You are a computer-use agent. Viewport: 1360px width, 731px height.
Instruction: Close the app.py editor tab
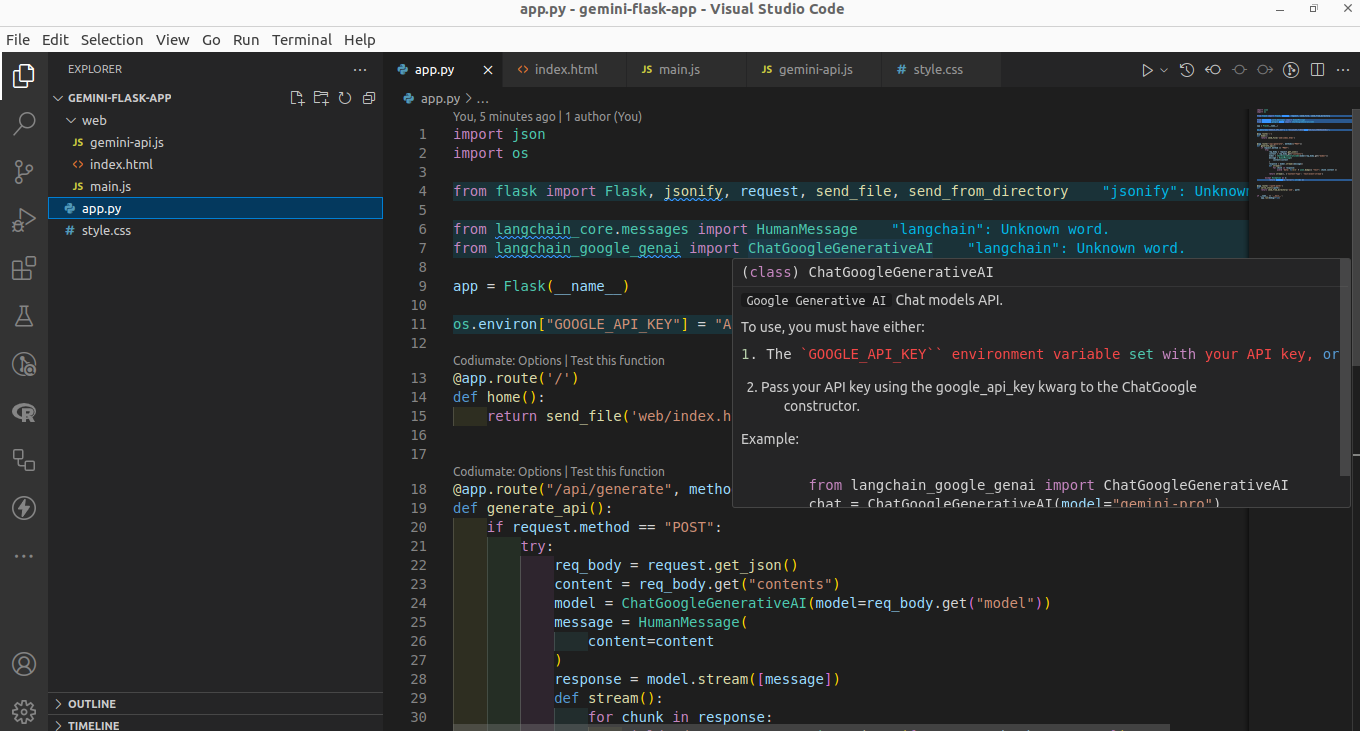488,70
